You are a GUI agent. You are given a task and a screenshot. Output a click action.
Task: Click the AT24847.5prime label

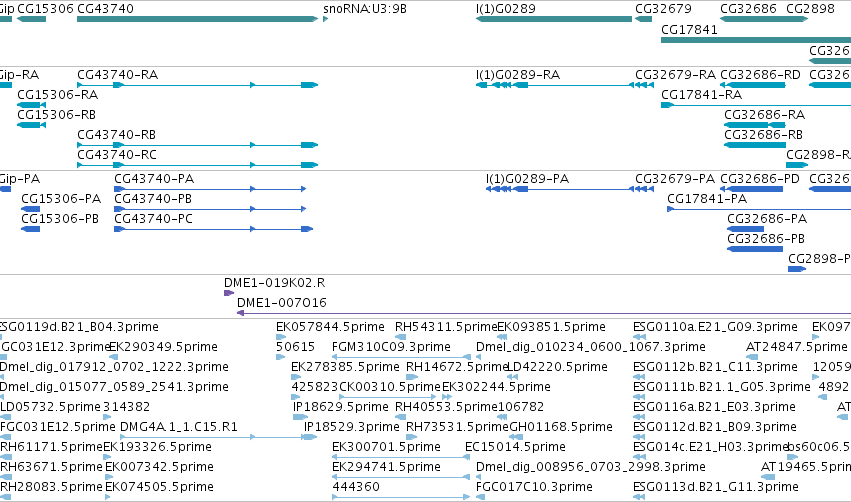(x=797, y=347)
